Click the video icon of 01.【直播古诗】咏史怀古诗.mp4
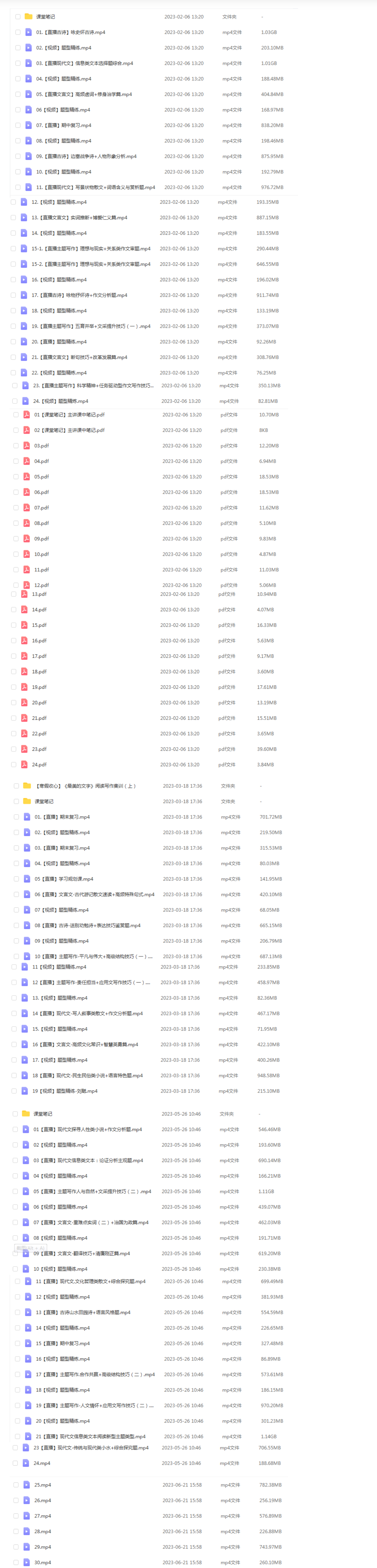377x1568 pixels. tap(28, 32)
